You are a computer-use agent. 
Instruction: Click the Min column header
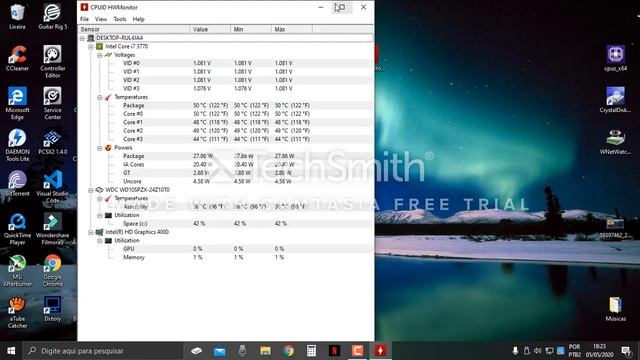(x=251, y=29)
